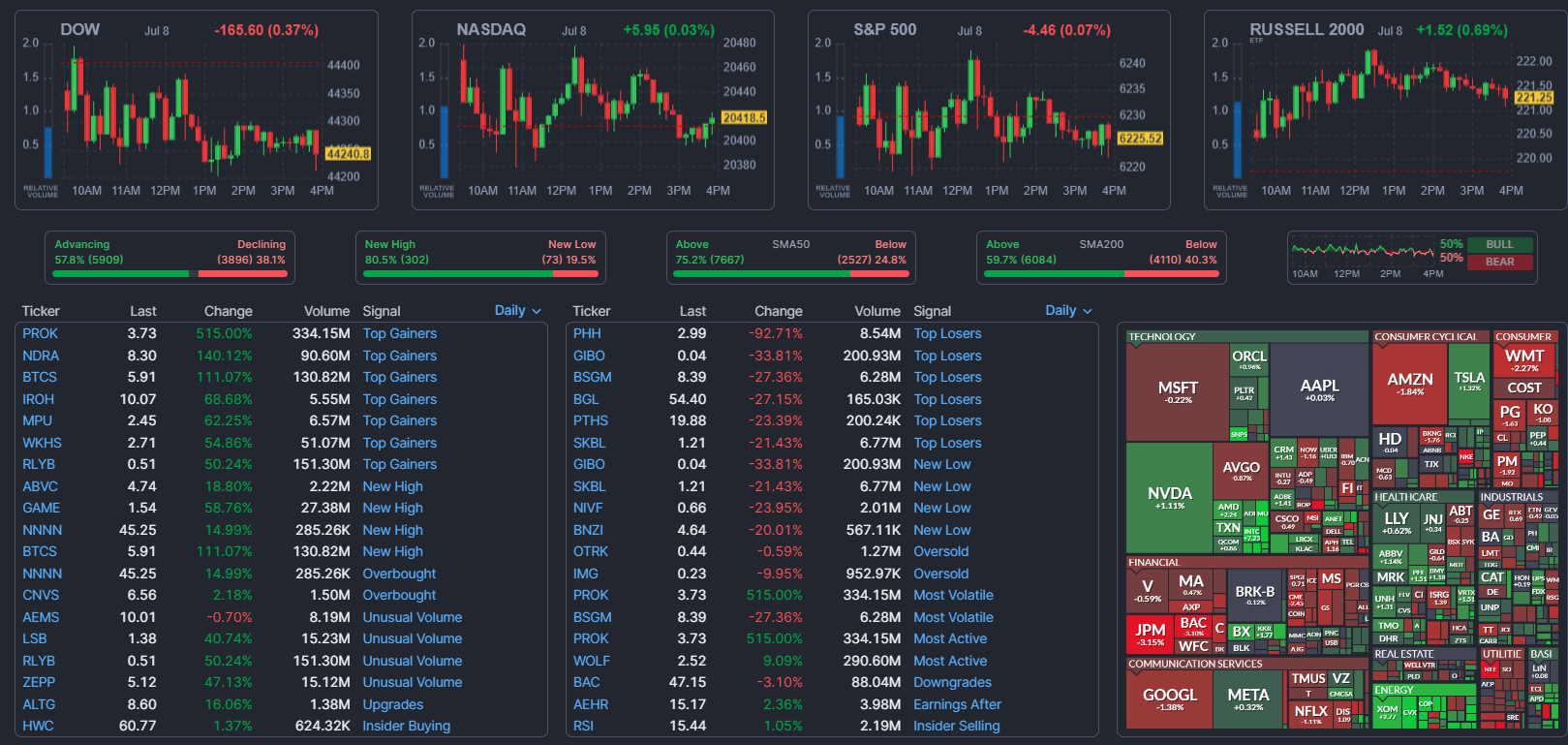The height and width of the screenshot is (745, 1568).
Task: Open the bull/bear sentiment mini chart
Action: [x=1364, y=258]
